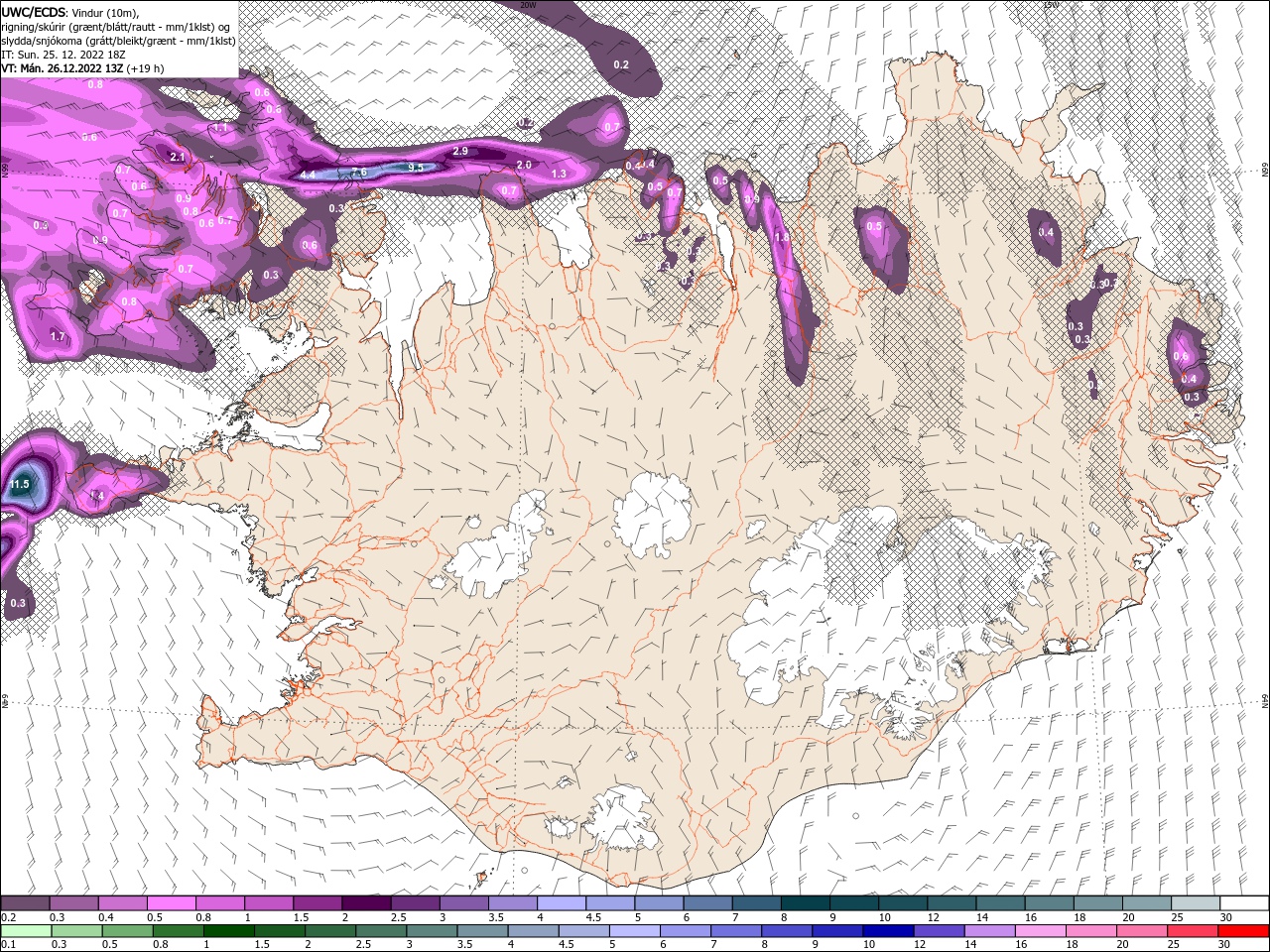Click the 1.7 precipitation value on the map
The width and height of the screenshot is (1270, 952).
point(58,337)
